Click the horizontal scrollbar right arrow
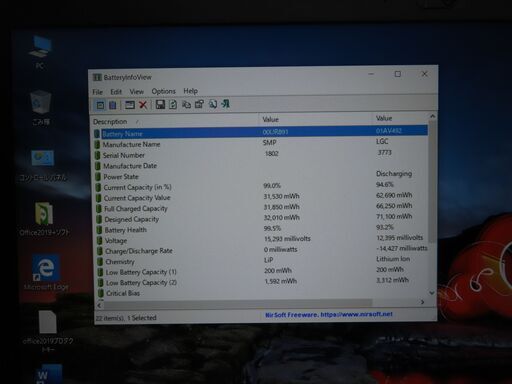512x384 pixels. pyautogui.click(x=422, y=302)
